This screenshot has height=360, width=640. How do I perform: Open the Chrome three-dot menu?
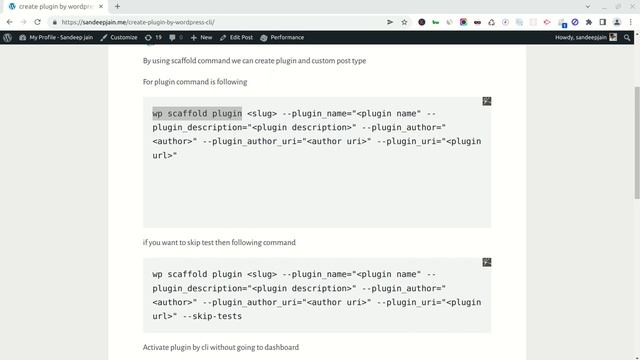[x=631, y=22]
